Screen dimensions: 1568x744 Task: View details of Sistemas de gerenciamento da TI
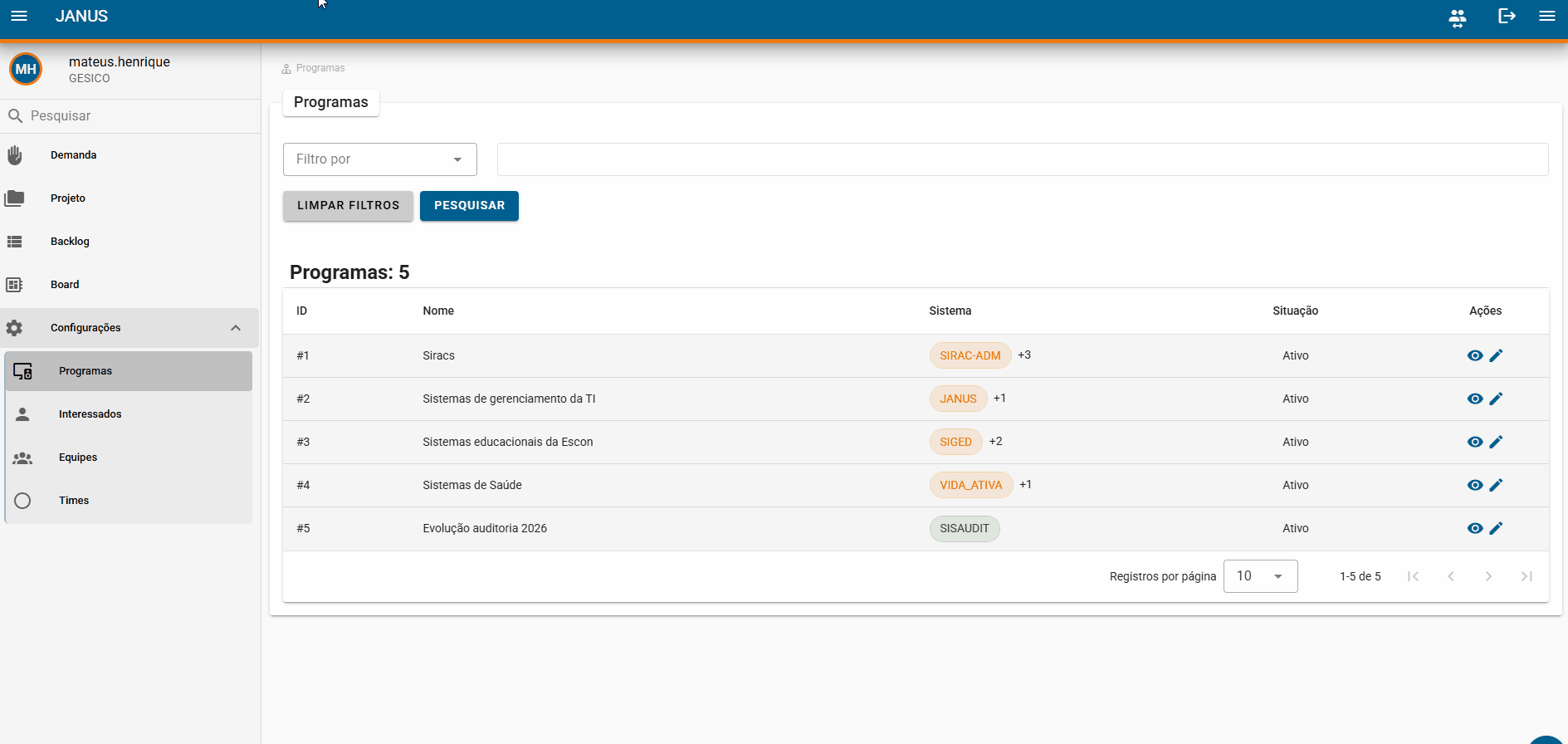click(x=1475, y=399)
